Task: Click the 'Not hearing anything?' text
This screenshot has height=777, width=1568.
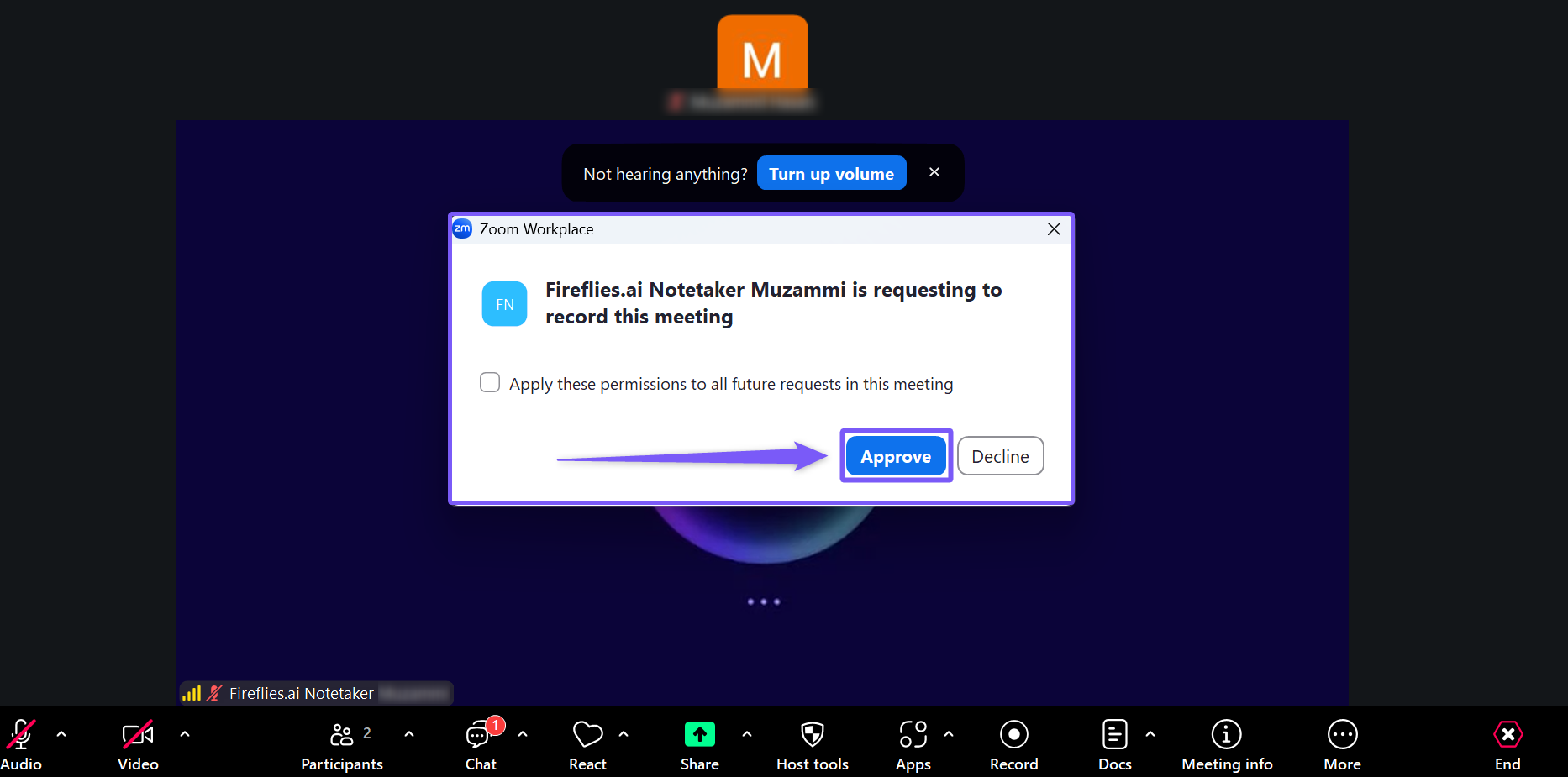Action: [666, 174]
